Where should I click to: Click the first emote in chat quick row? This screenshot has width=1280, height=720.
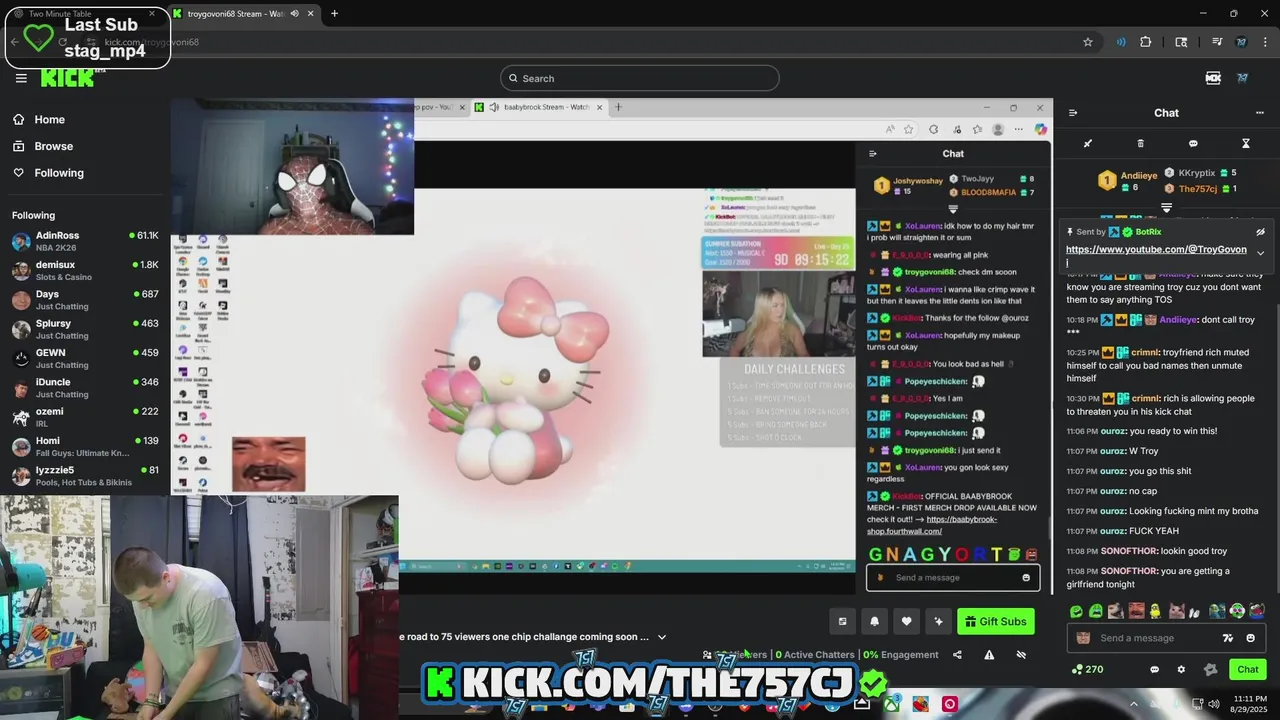(x=1076, y=611)
